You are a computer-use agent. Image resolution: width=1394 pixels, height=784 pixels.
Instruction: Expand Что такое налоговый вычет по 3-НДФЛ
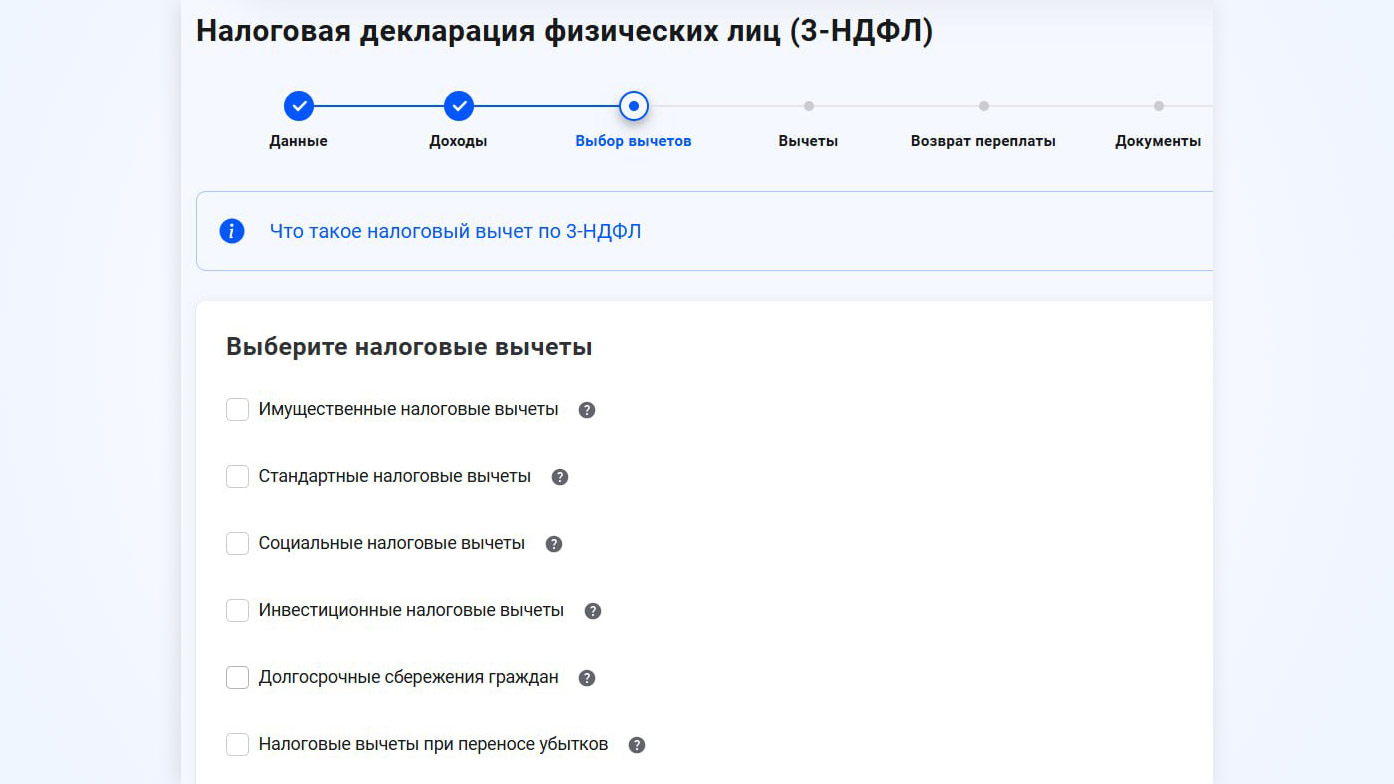455,232
